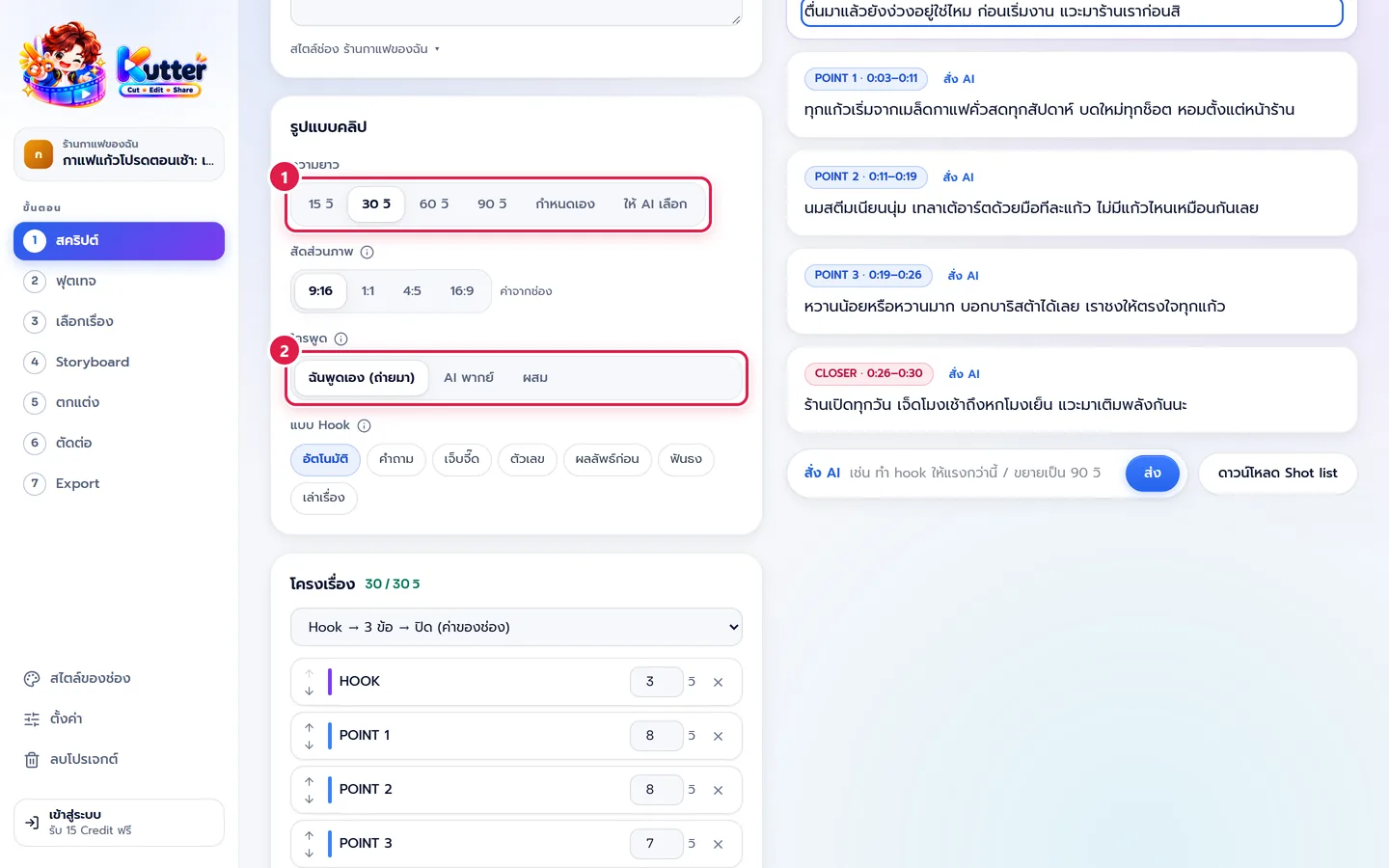
Task: Go to step 6 ตัดต่อ
Action: 119,443
